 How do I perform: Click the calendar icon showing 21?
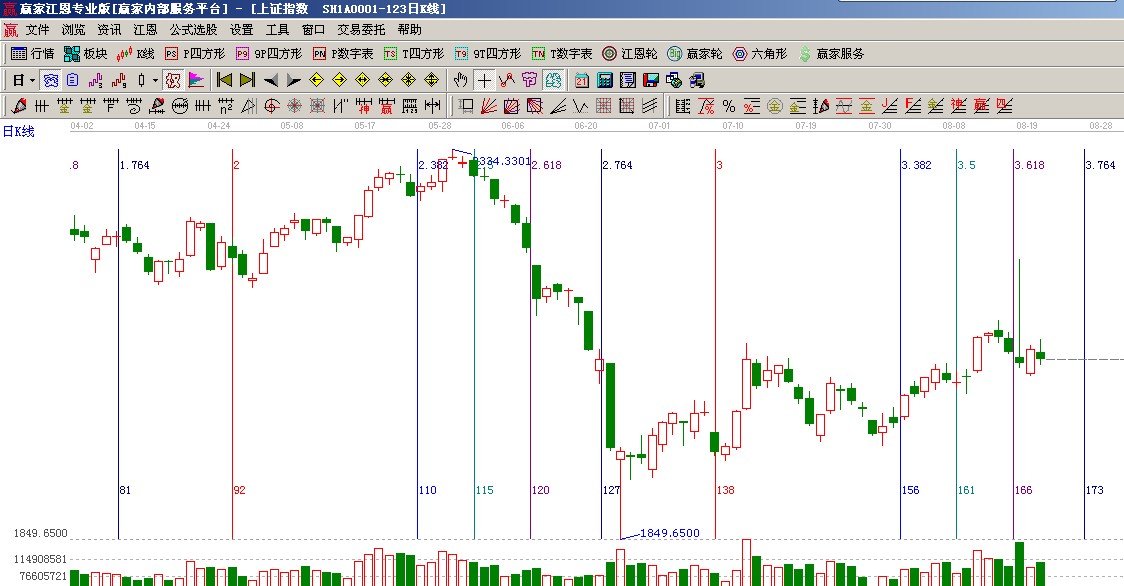[582, 80]
